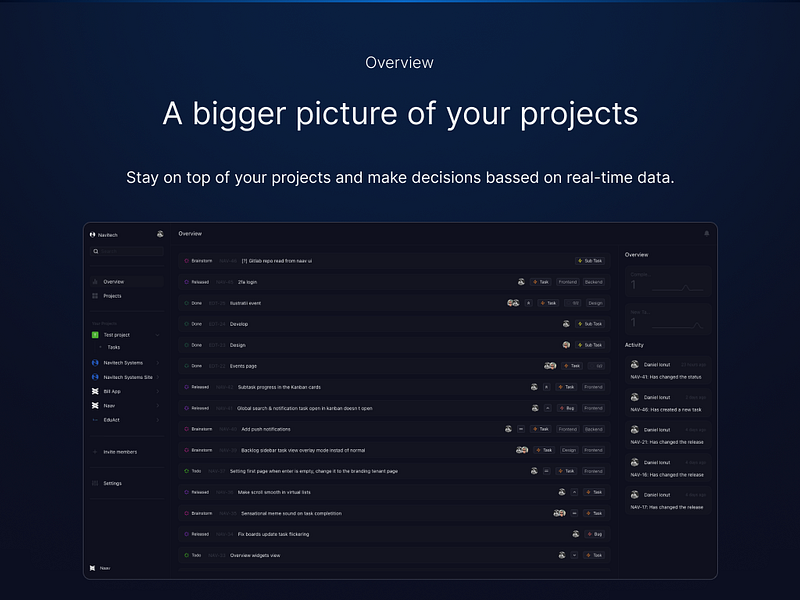Open the Bill App project icon
The image size is (800, 600).
point(94,389)
